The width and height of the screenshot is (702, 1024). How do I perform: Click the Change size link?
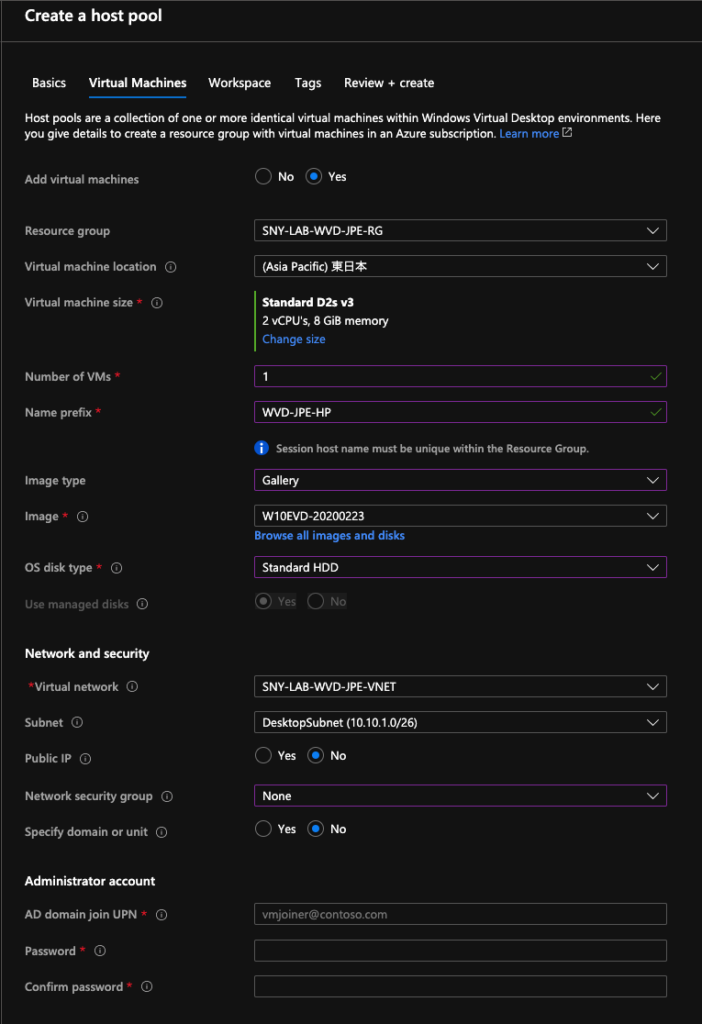[294, 339]
